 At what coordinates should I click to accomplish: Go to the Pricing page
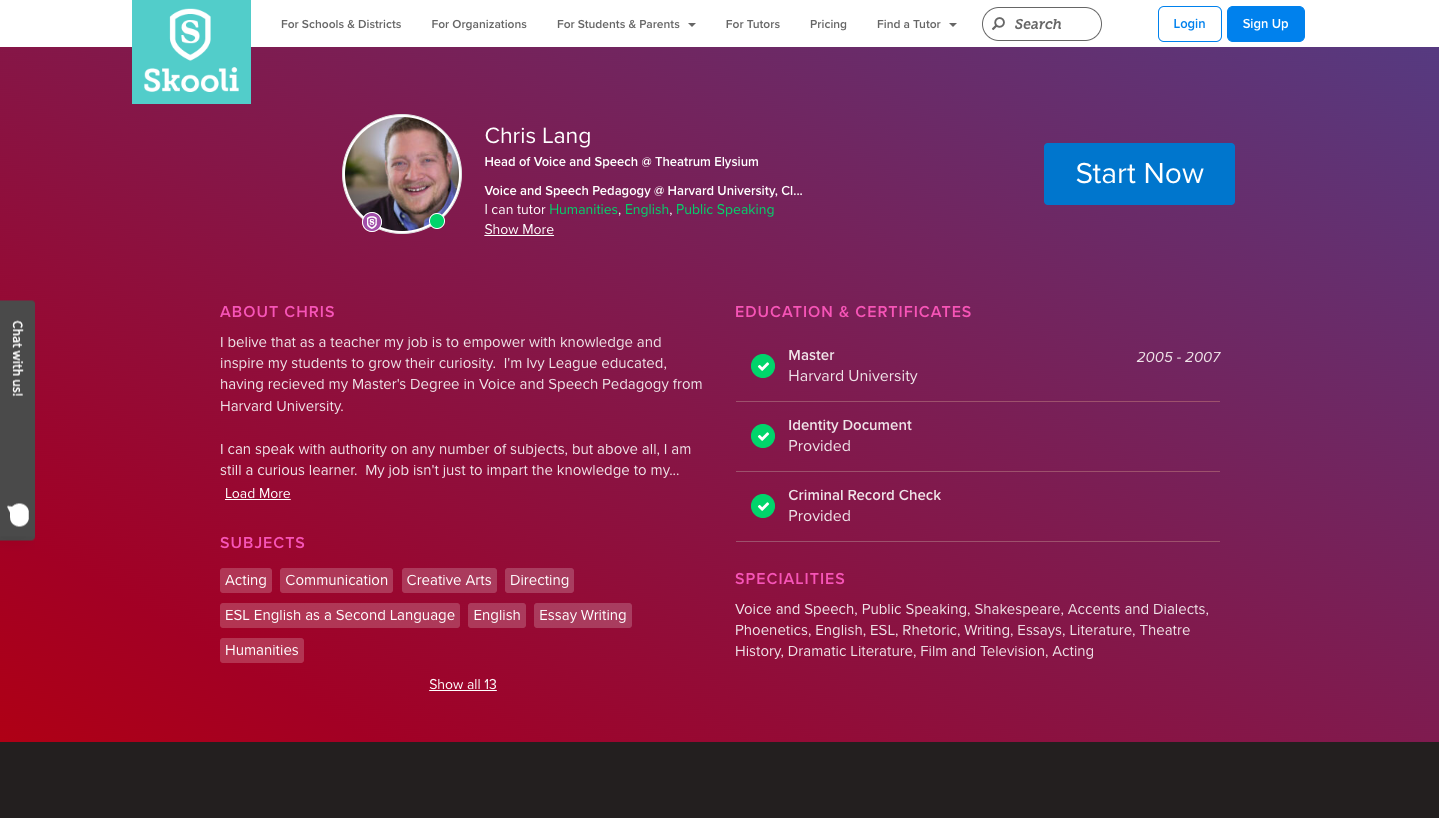[828, 24]
